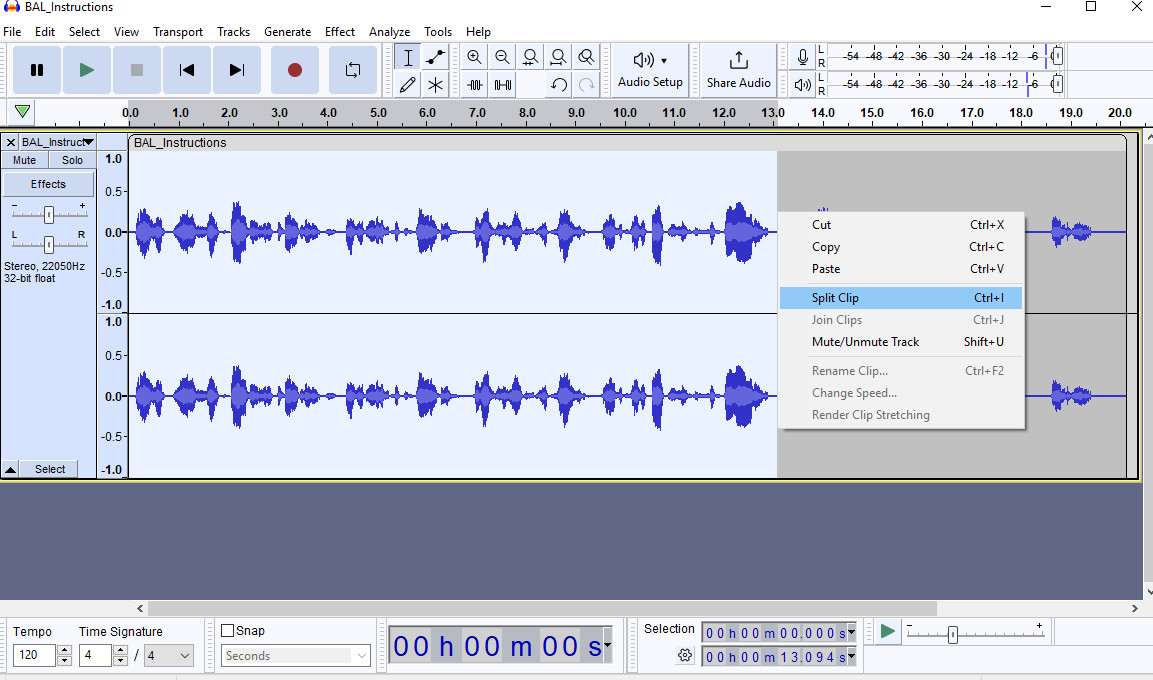
Task: Skip to end of the project
Action: 237,70
